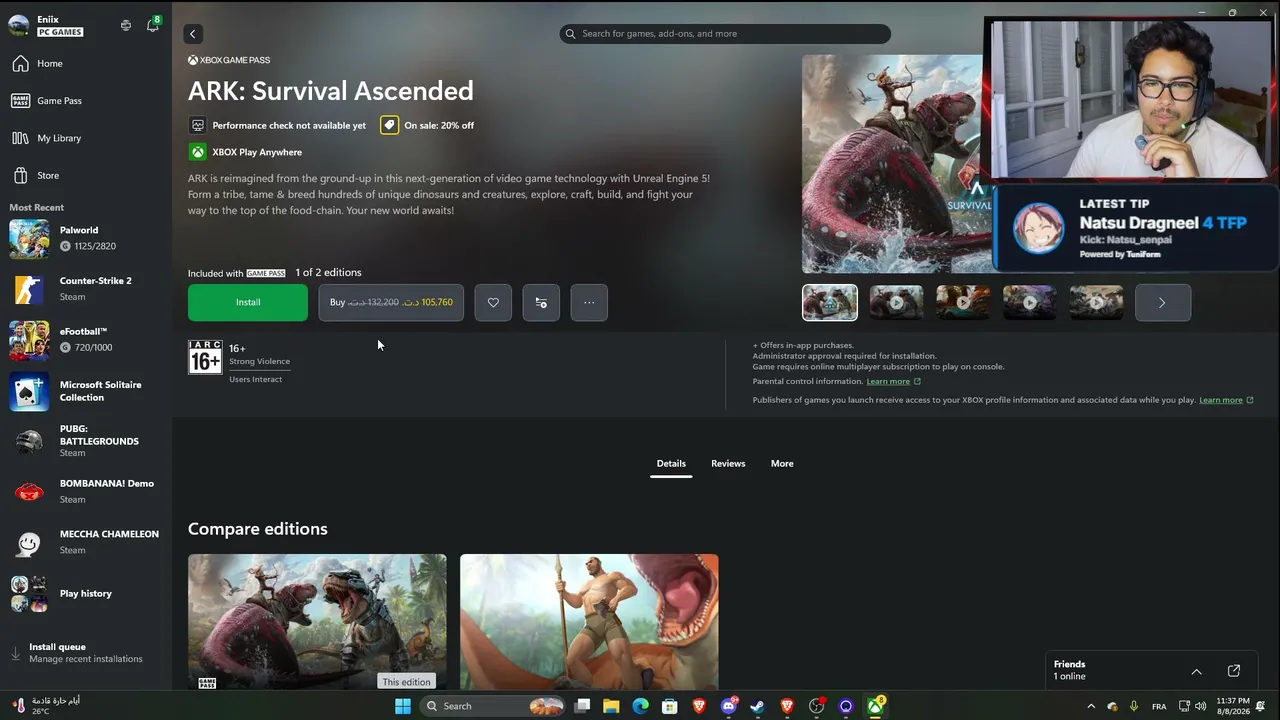Select the first screenshot thumbnail
The image size is (1280, 720).
[x=830, y=302]
